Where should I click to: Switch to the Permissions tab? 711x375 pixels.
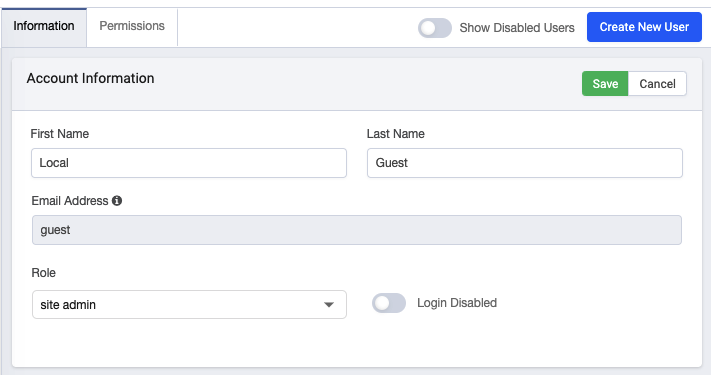click(132, 26)
